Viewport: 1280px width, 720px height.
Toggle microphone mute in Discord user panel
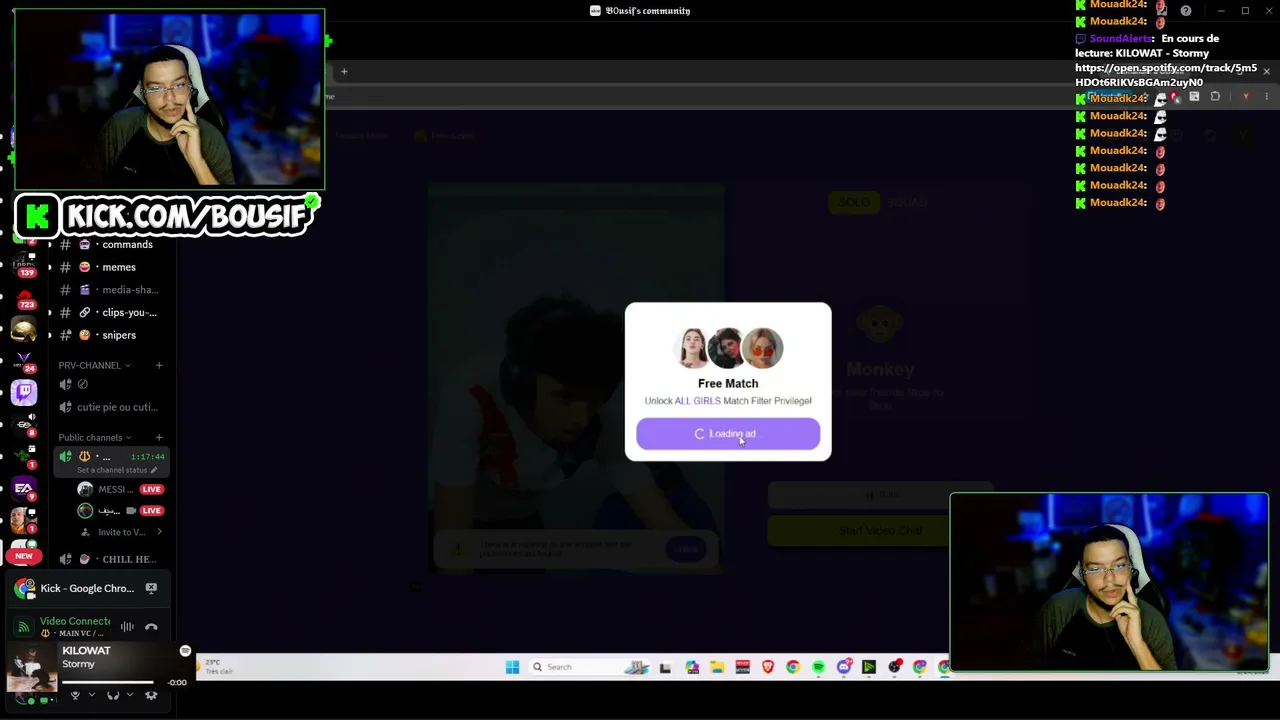click(x=75, y=696)
